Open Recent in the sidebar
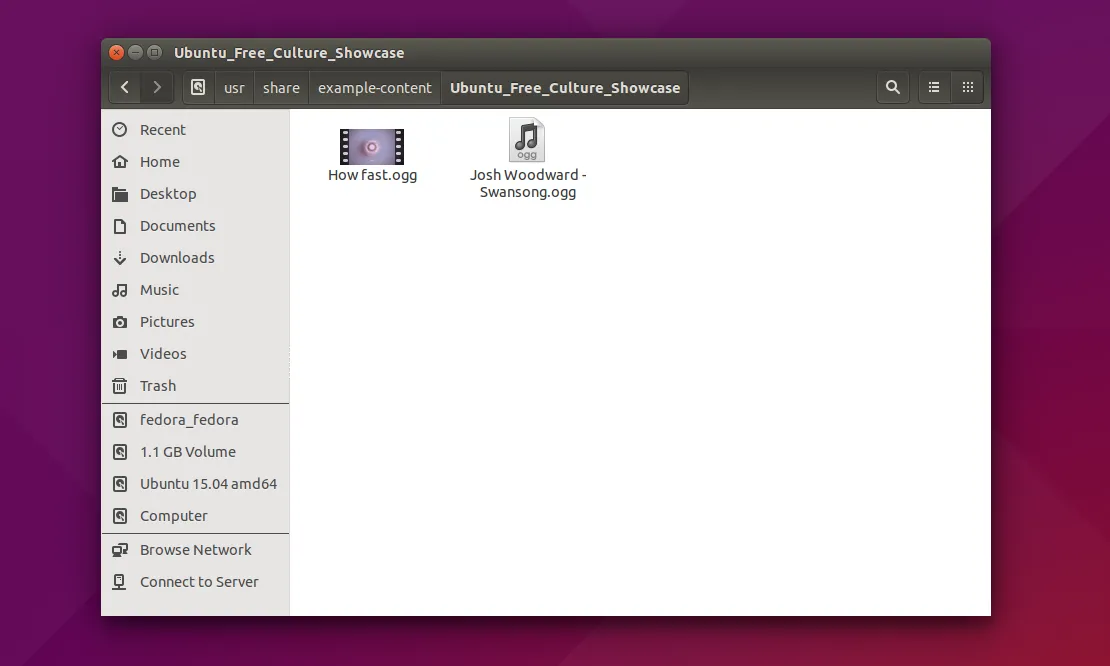 point(163,130)
